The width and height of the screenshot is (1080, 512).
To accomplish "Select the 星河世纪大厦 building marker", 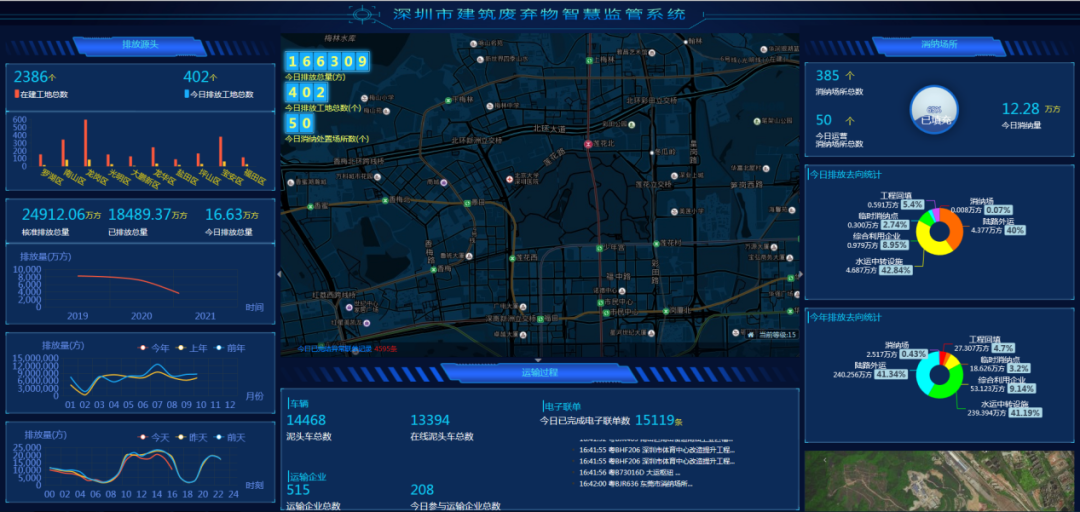I will (652, 332).
